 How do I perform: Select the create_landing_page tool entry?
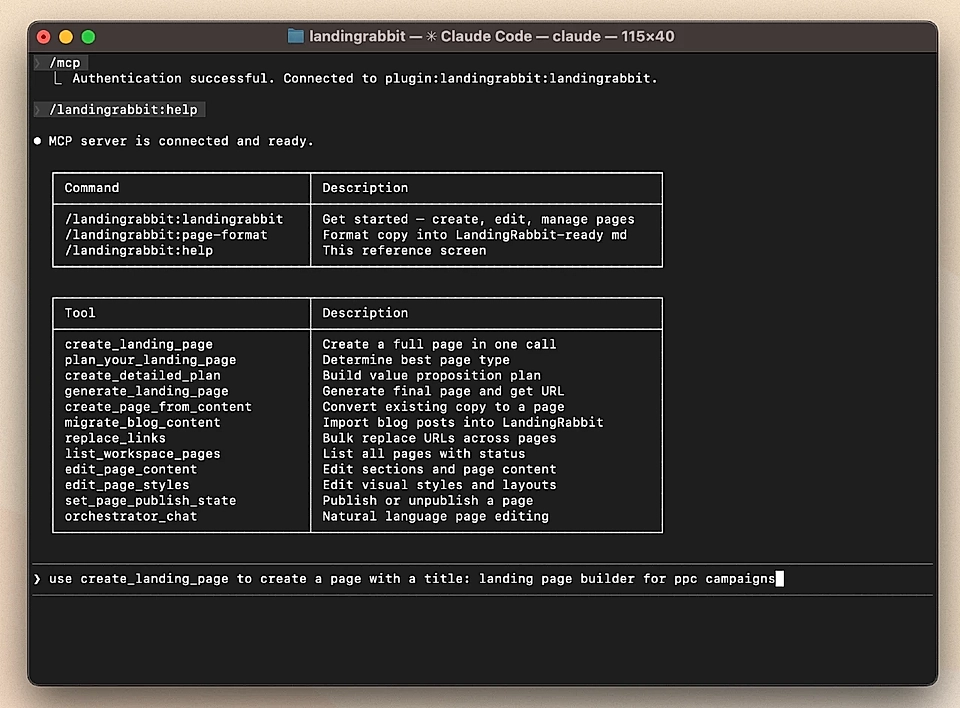(x=138, y=344)
